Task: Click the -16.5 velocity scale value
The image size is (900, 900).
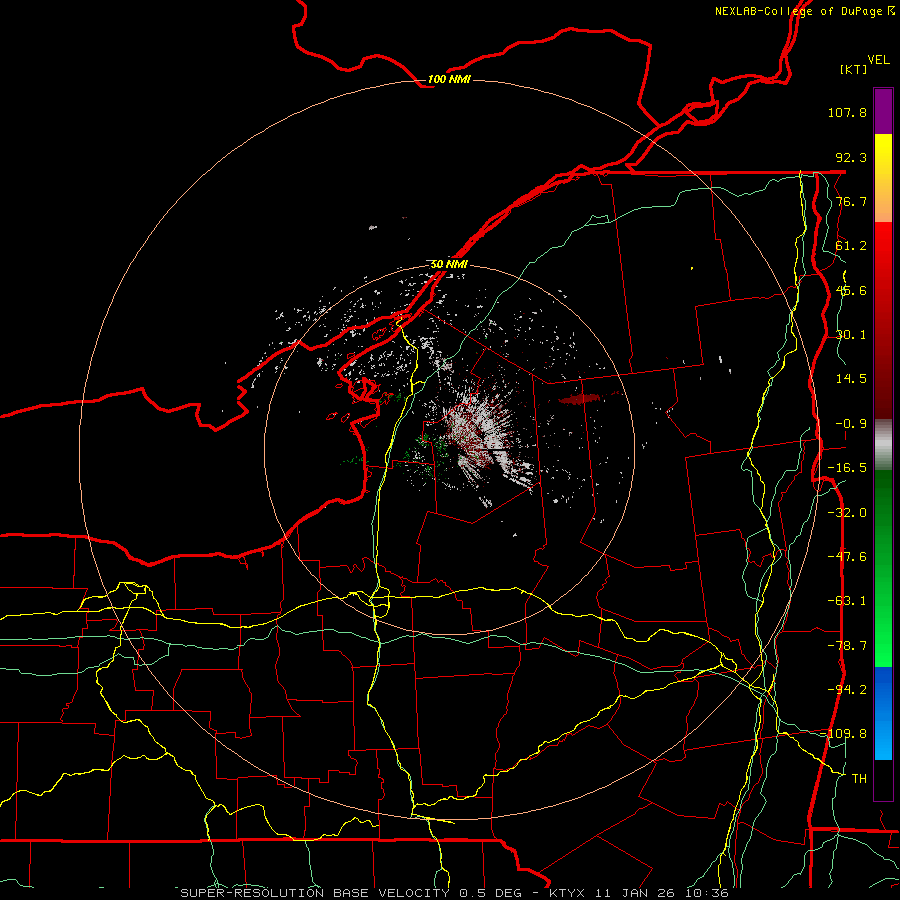Action: pyautogui.click(x=847, y=468)
